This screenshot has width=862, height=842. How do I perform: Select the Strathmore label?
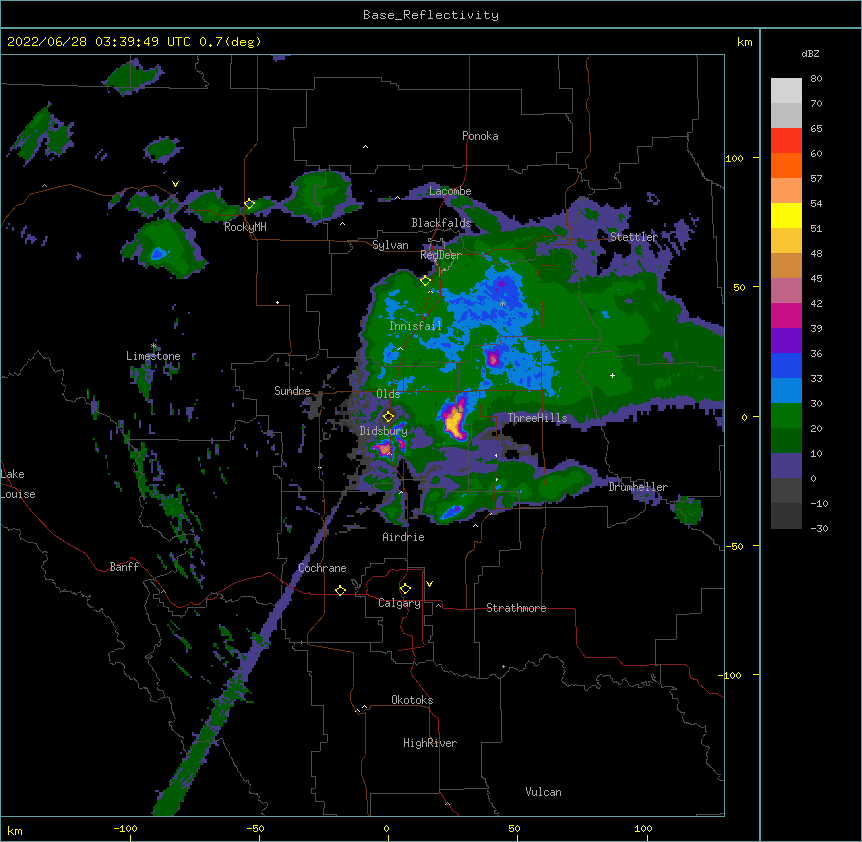516,608
